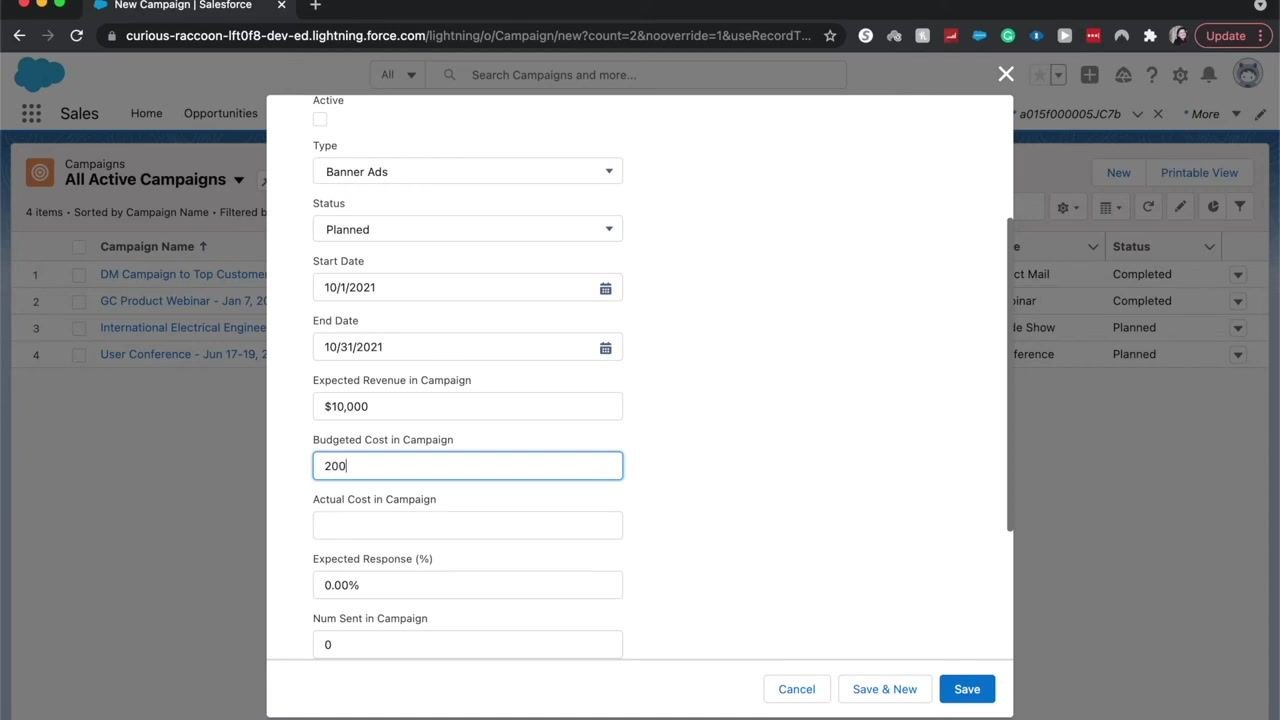
Task: Open the global actions plus icon
Action: pos(1089,75)
